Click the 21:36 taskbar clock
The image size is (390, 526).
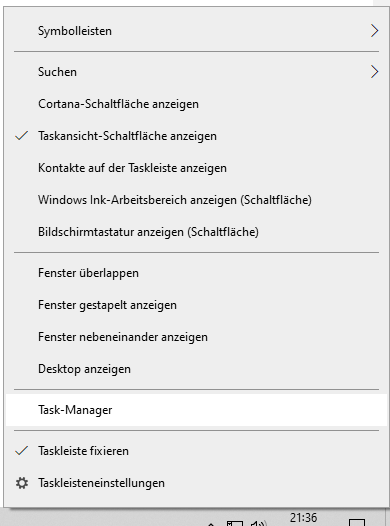coord(303,518)
